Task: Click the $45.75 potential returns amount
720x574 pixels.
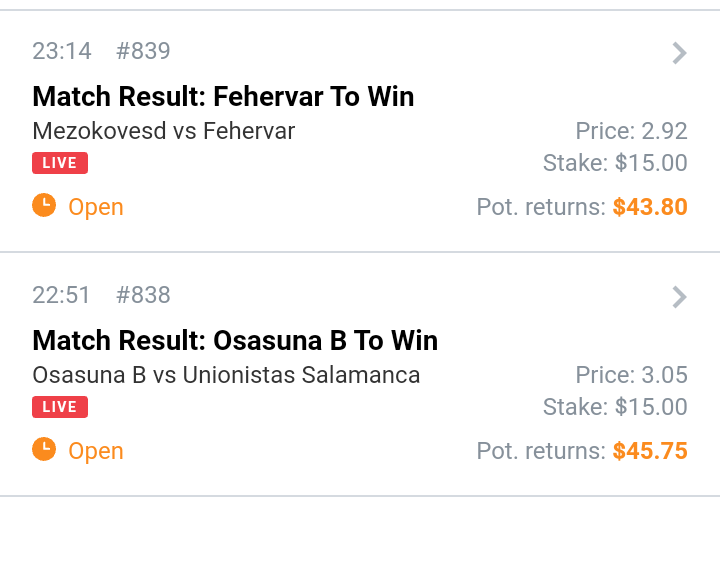Action: 650,451
